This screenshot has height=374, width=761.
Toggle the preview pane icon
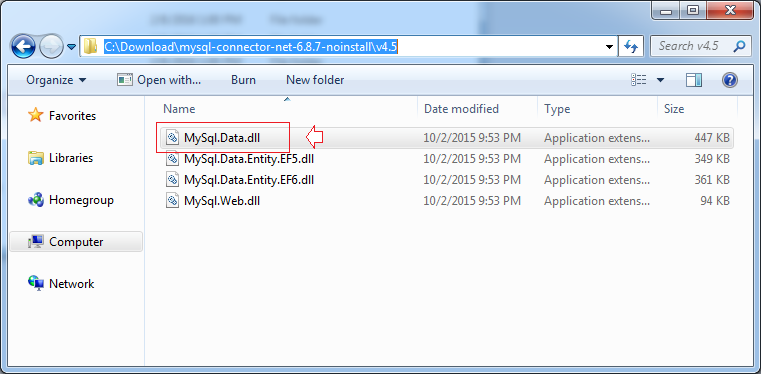694,80
